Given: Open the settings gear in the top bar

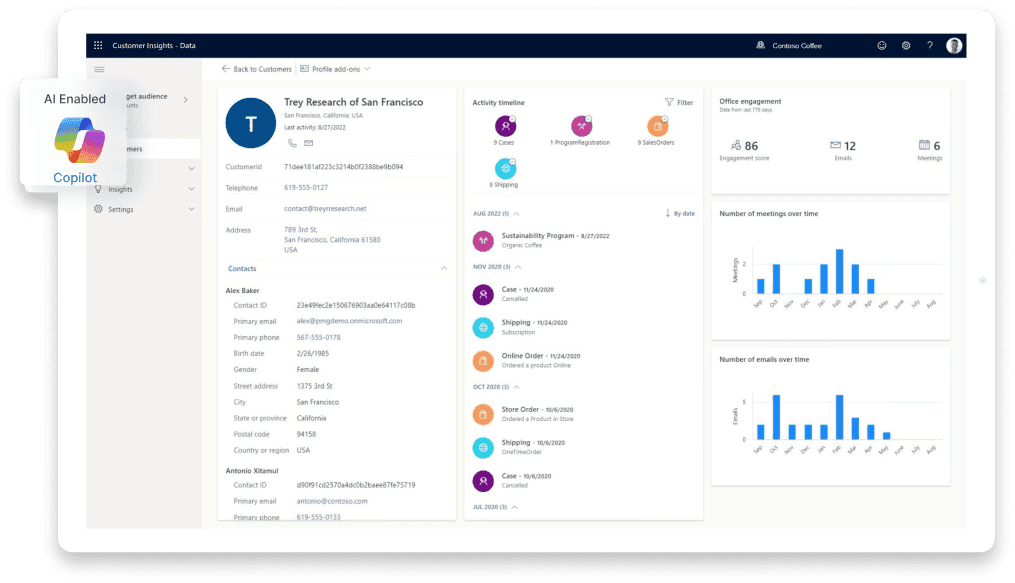Looking at the screenshot, I should (906, 45).
